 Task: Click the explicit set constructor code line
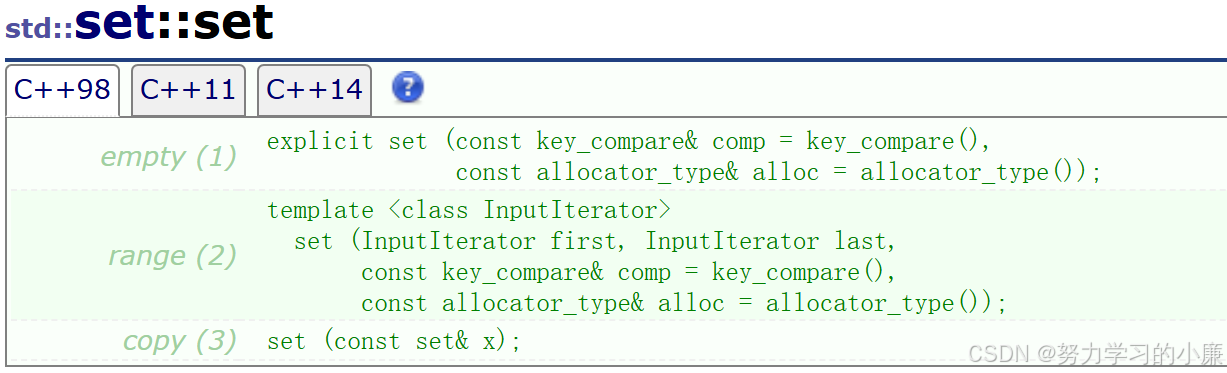pos(629,141)
